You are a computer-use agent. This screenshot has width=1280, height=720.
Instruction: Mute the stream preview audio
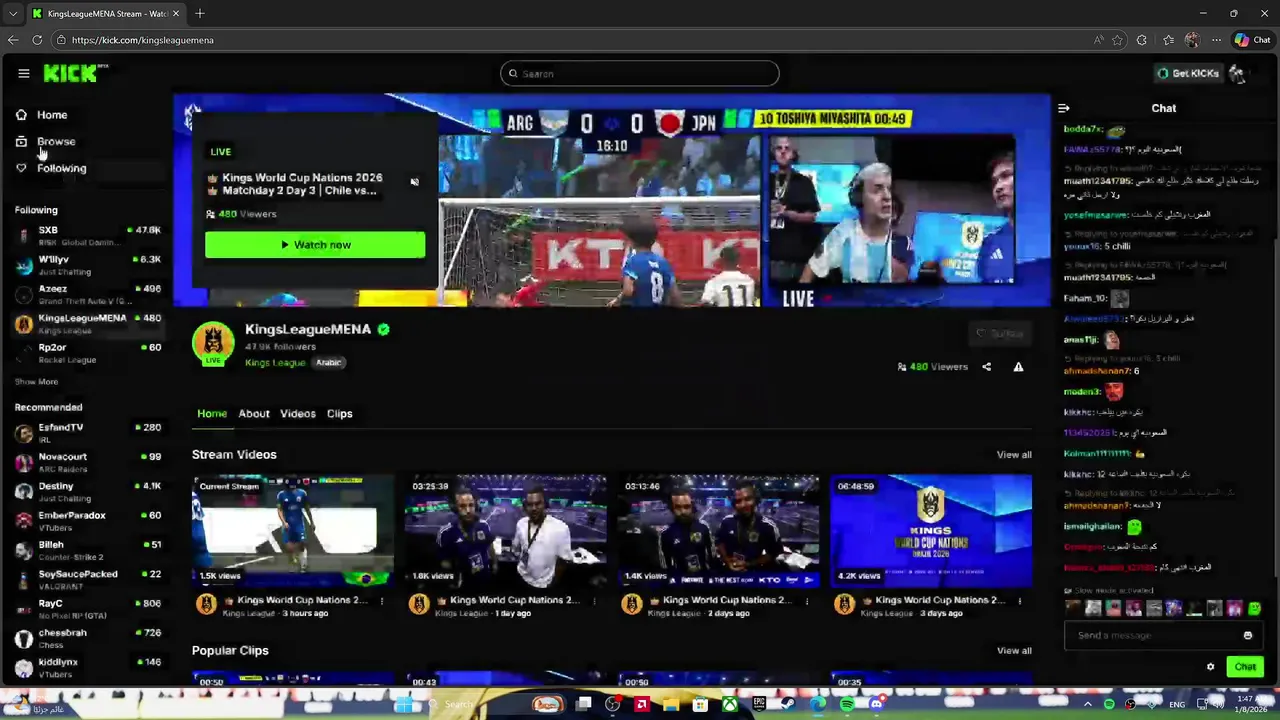(414, 181)
